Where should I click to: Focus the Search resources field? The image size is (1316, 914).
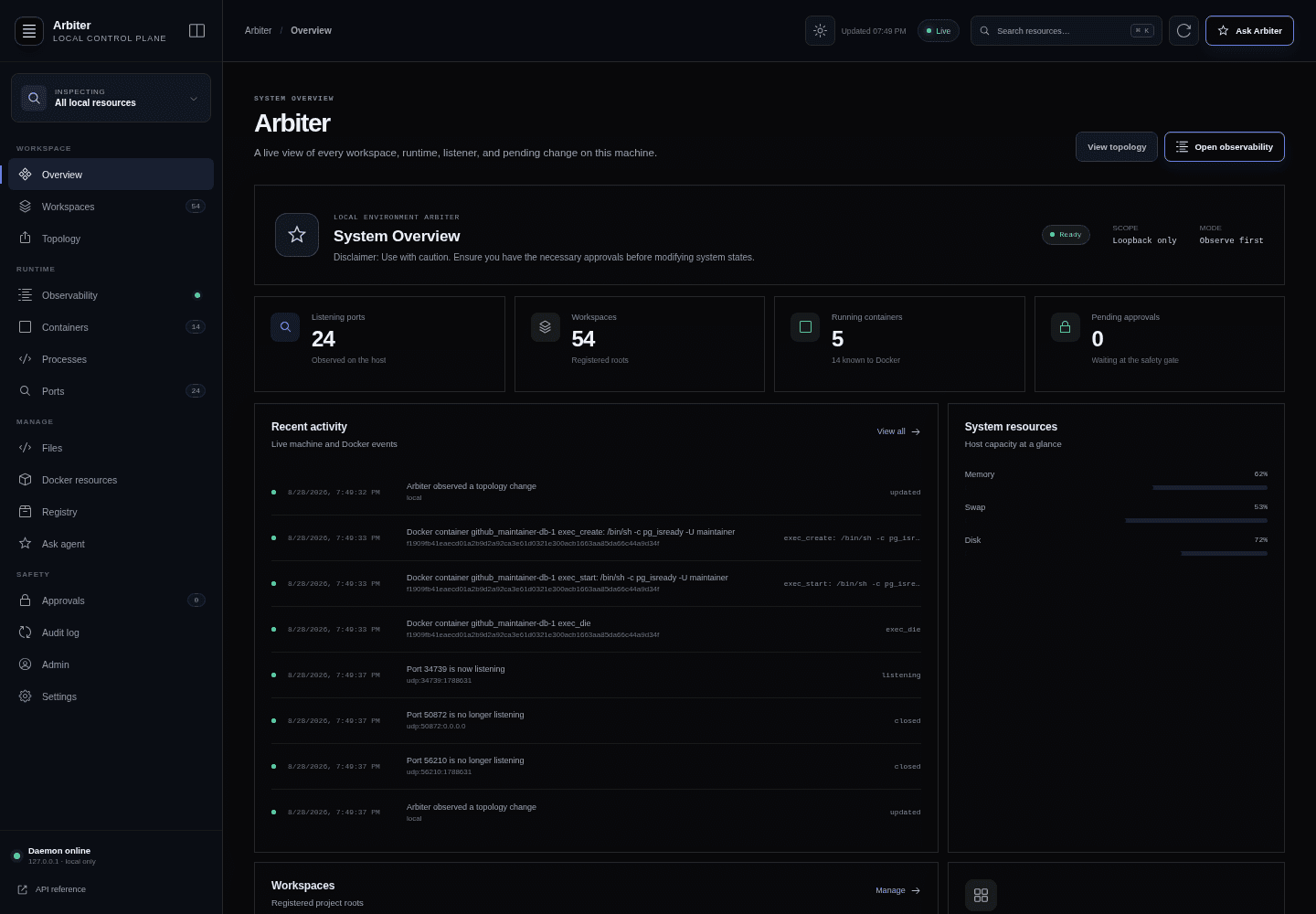point(1067,31)
